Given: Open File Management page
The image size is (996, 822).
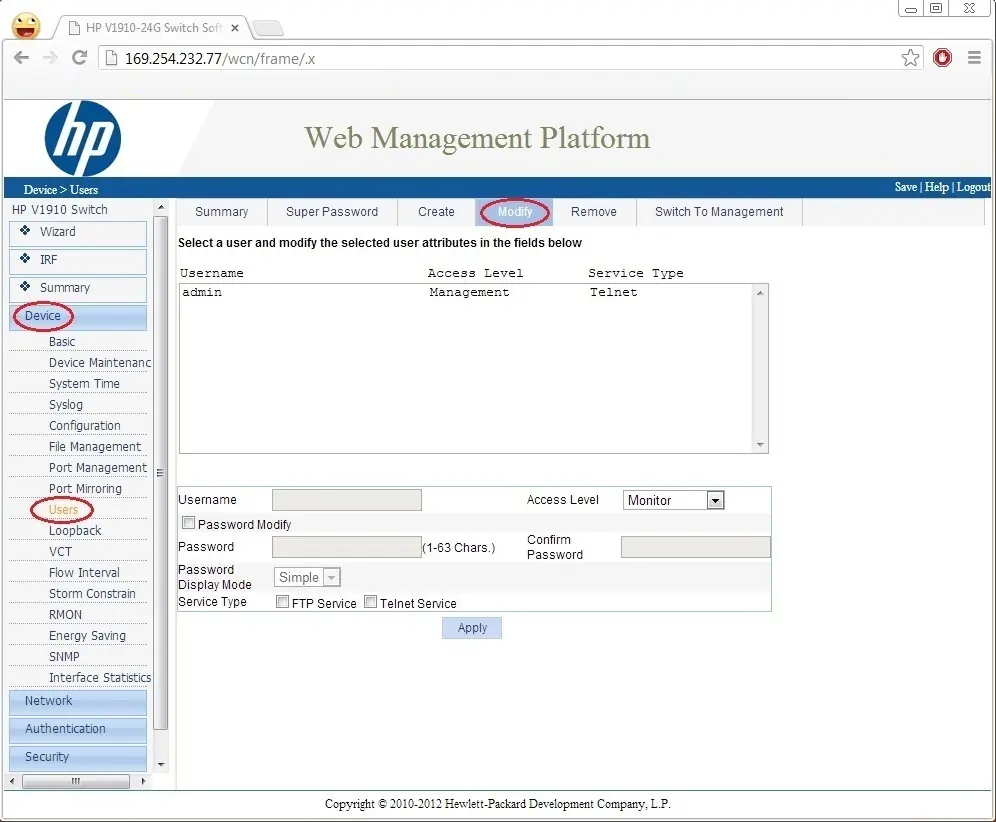Looking at the screenshot, I should 95,447.
